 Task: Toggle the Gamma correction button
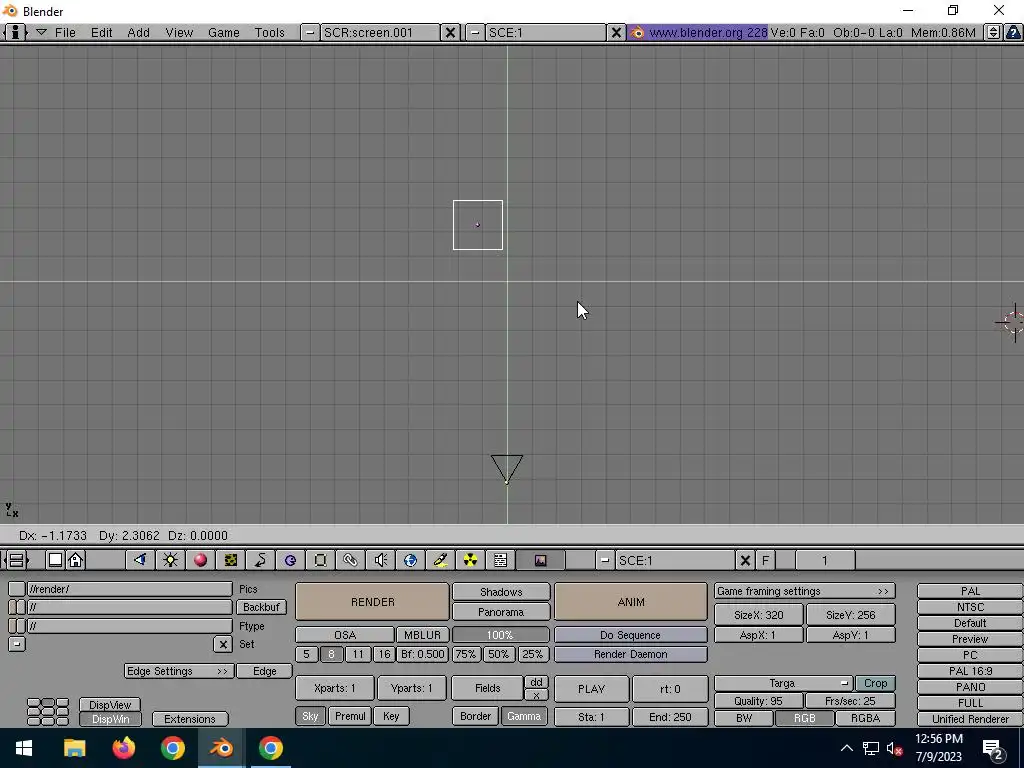point(524,716)
